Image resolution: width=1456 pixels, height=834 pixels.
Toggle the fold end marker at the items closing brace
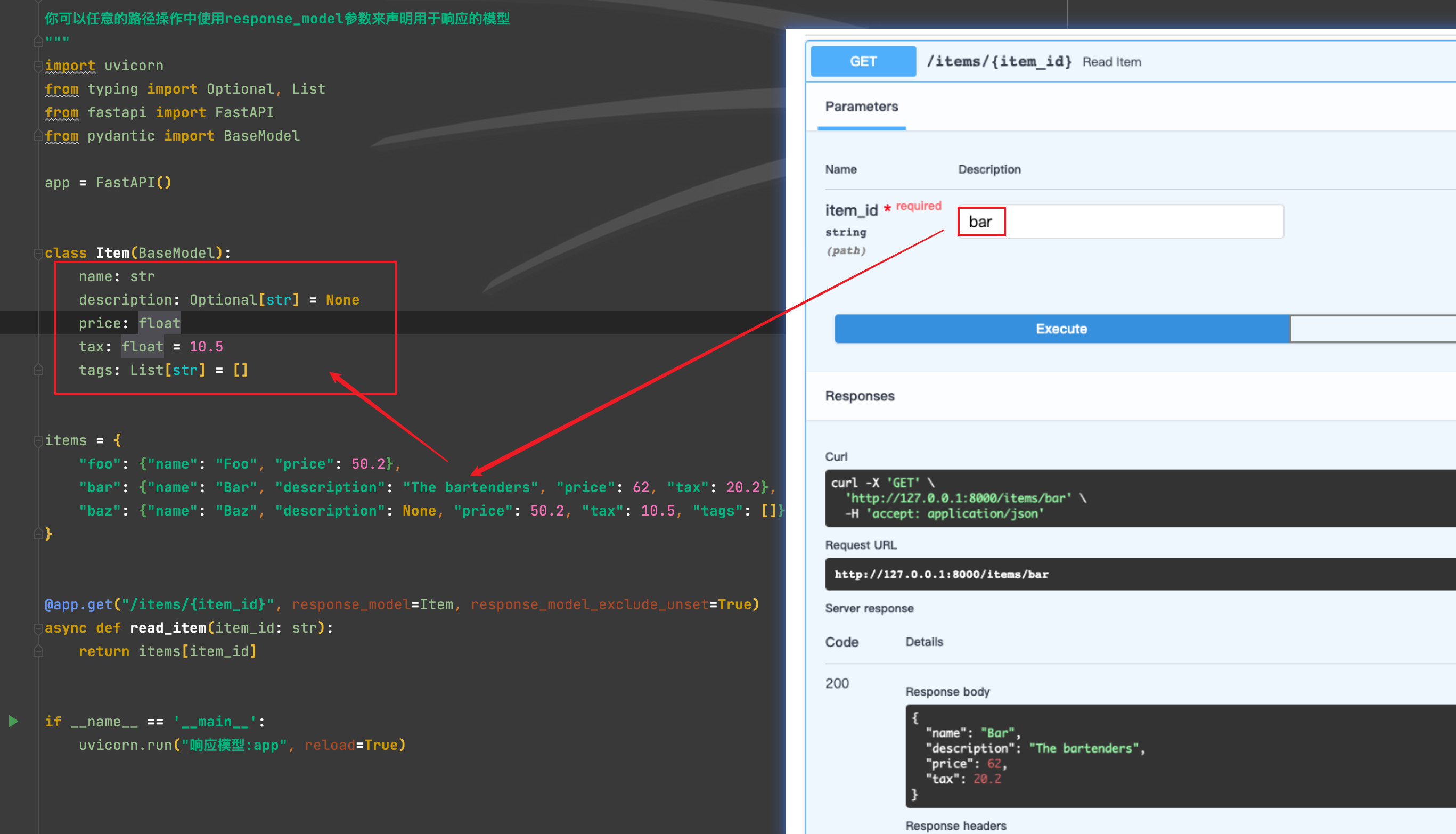[38, 534]
